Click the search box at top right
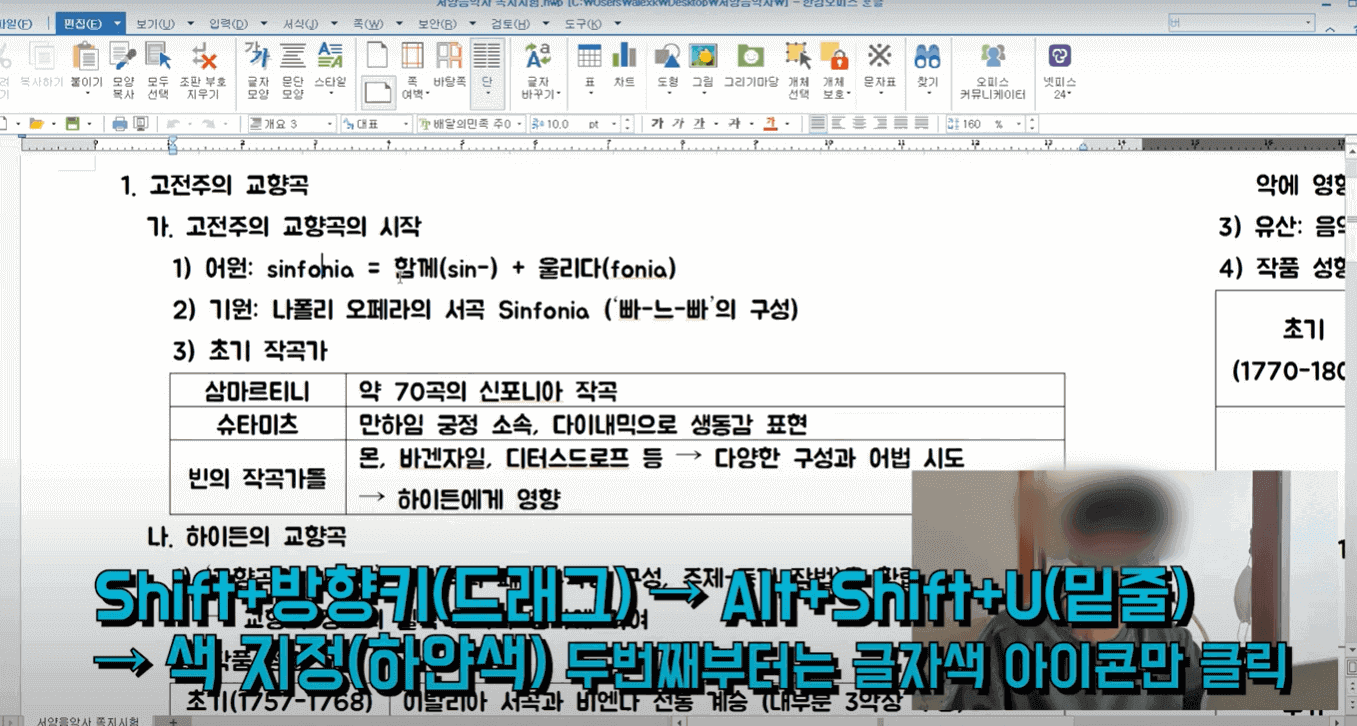 point(1240,22)
